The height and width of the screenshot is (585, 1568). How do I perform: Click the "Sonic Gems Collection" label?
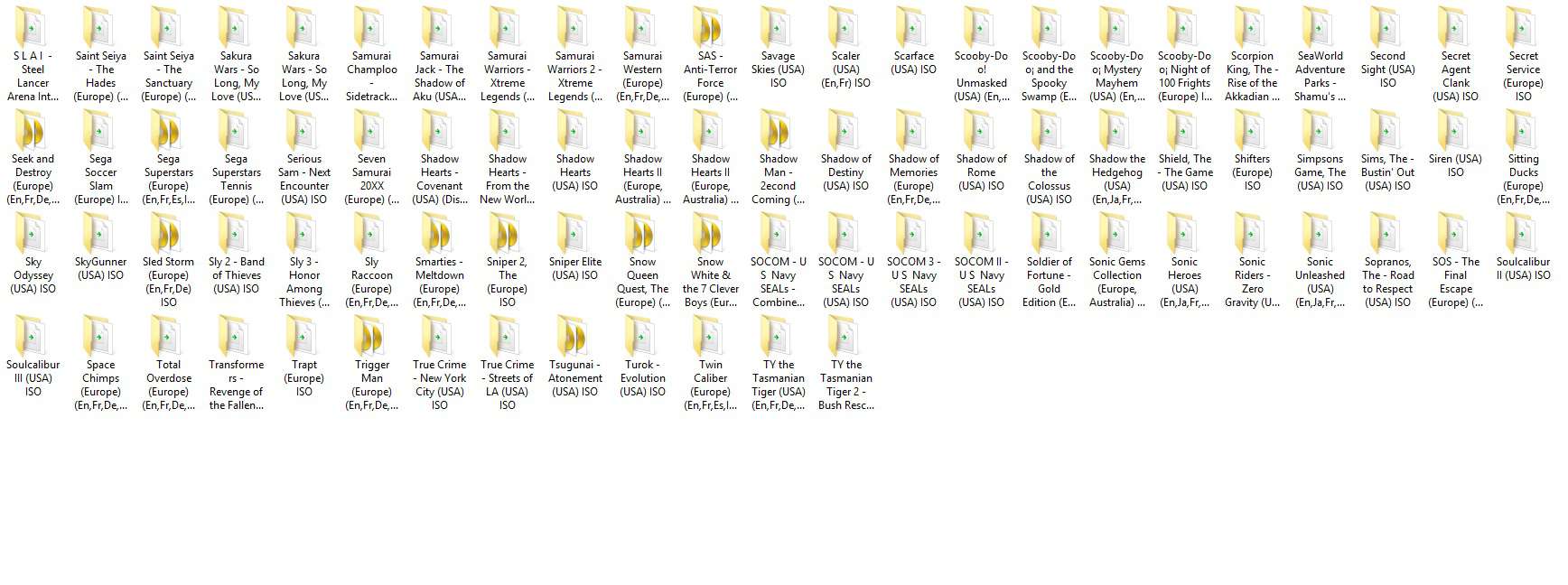click(x=1116, y=282)
